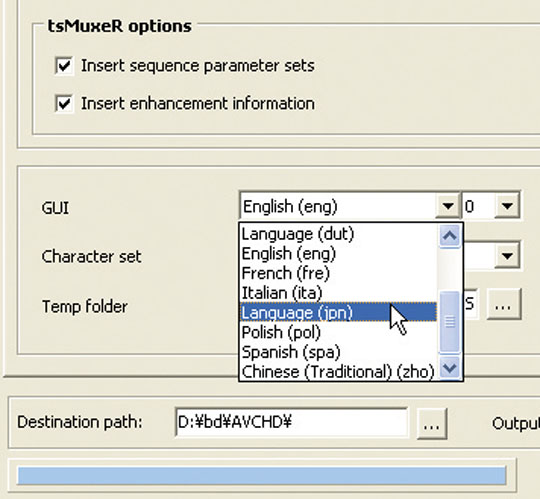
Task: Open the GUI language dropdown arrow
Action: [x=447, y=206]
